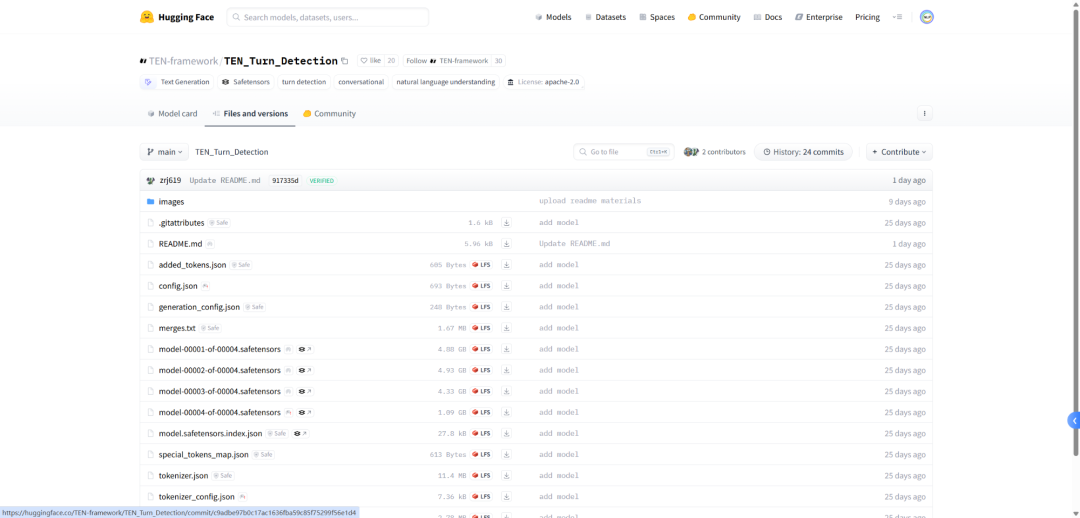Open commit hash 917335d
1080x518 pixels.
286,180
